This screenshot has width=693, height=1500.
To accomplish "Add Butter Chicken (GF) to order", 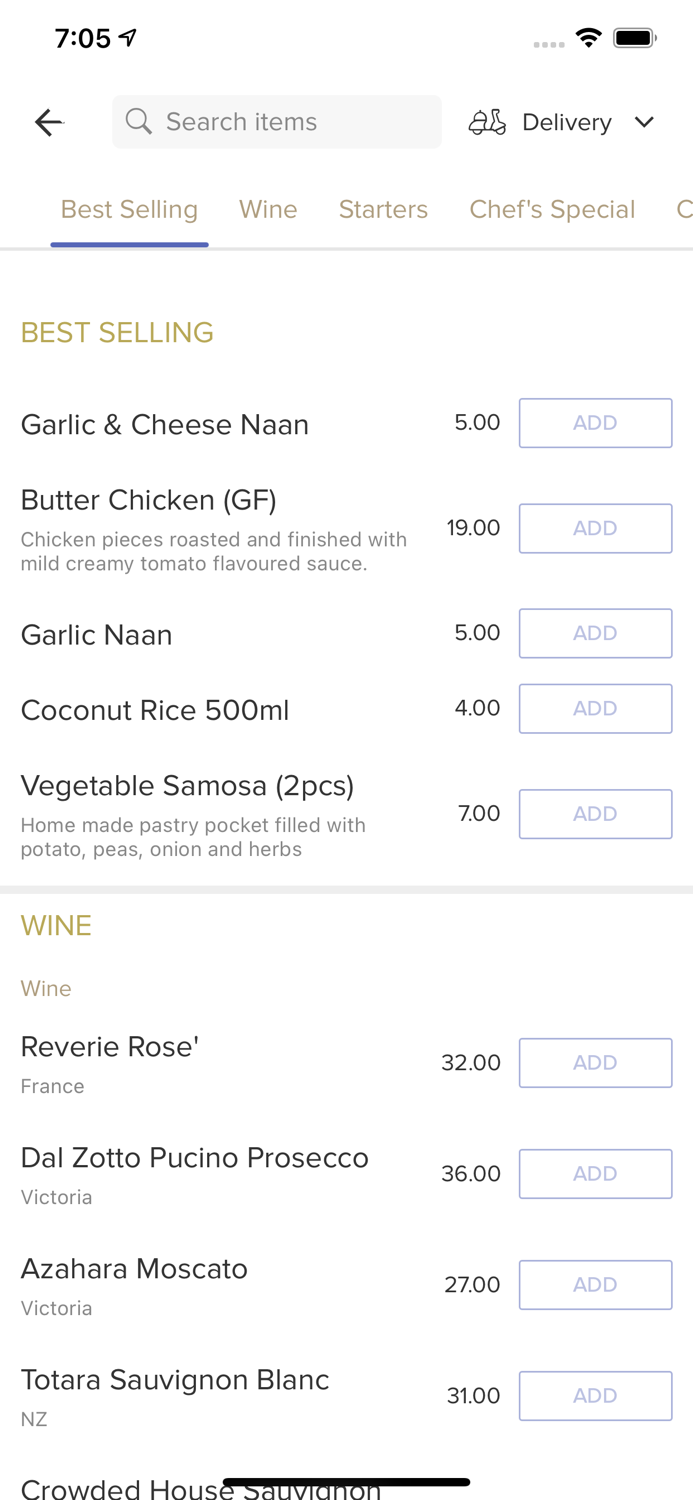I will point(595,528).
